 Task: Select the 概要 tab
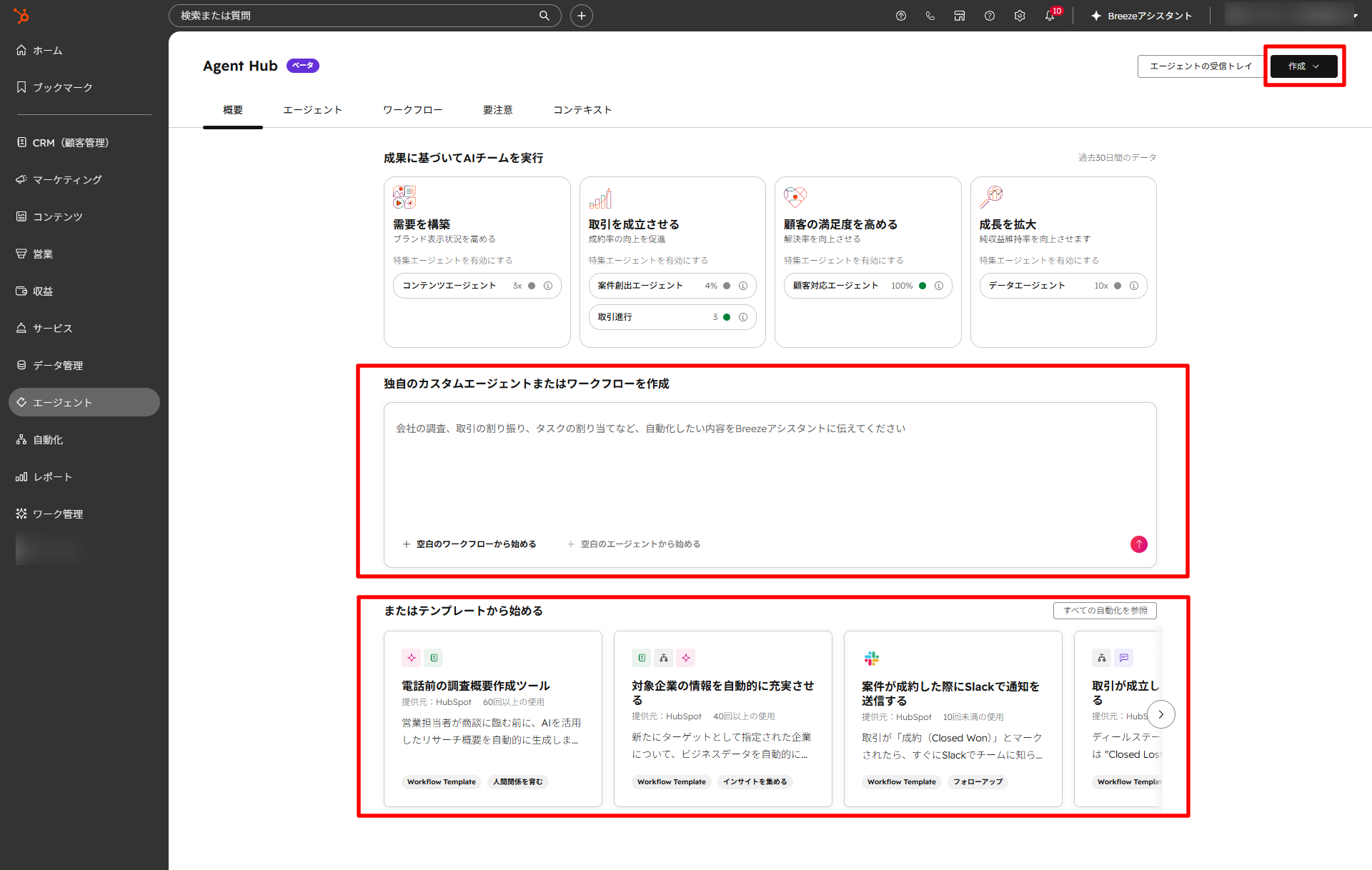[233, 110]
